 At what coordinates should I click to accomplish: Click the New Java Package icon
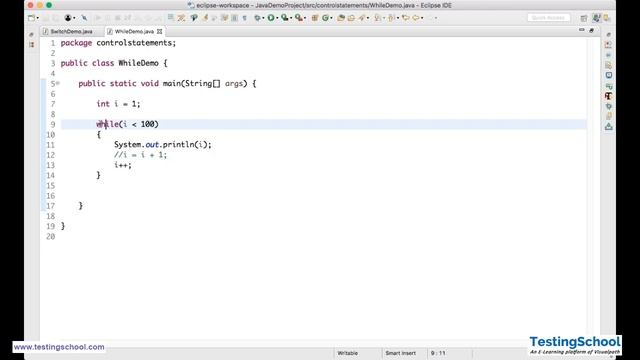pos(314,18)
